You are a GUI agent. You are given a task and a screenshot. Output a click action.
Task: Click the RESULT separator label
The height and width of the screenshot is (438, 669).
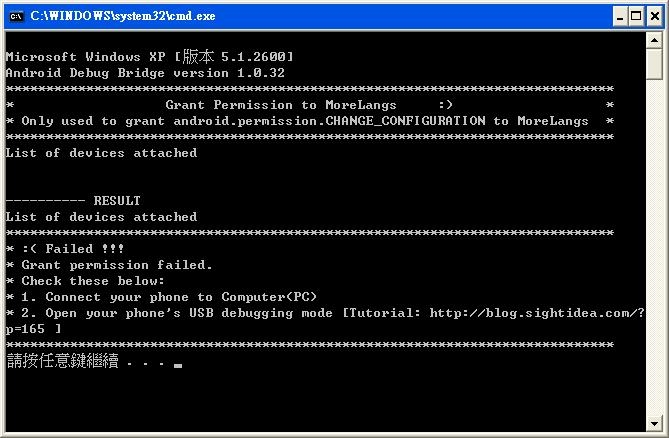(117, 200)
